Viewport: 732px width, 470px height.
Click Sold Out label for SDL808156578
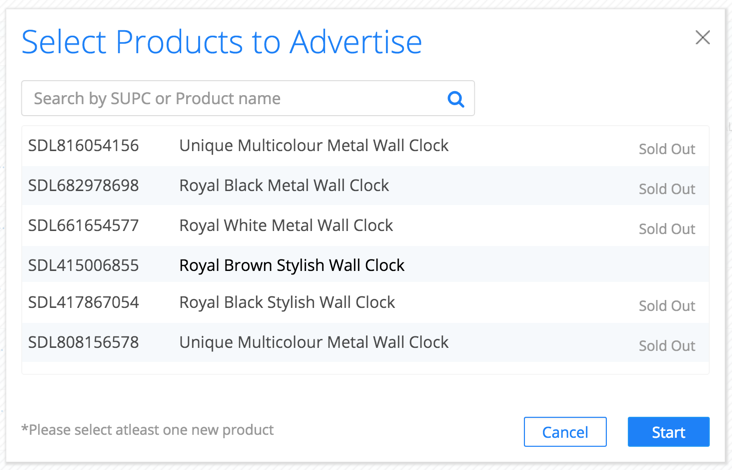667,346
